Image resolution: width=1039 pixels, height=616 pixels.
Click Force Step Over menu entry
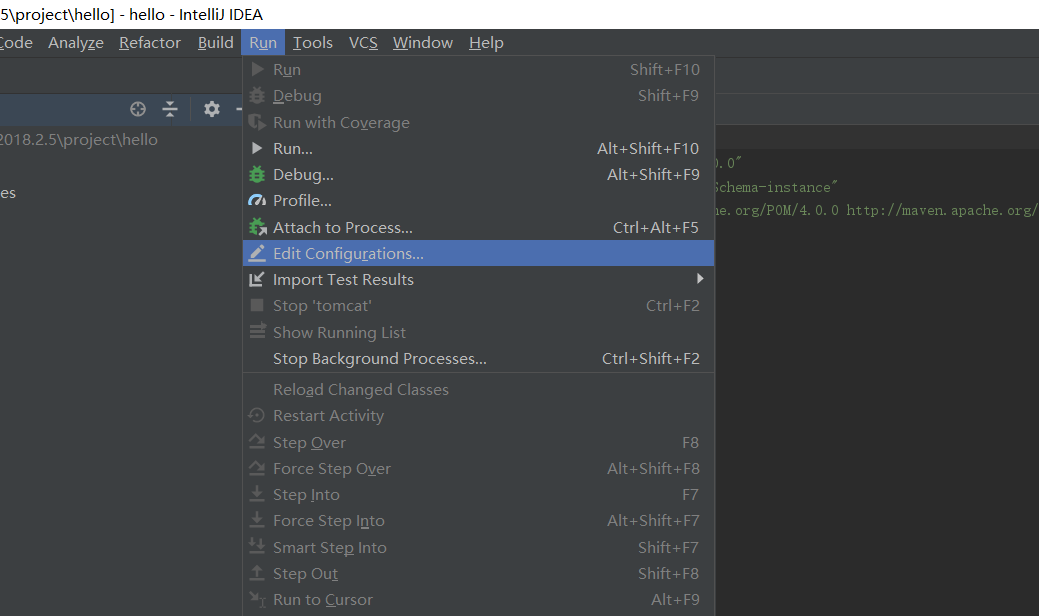478,468
